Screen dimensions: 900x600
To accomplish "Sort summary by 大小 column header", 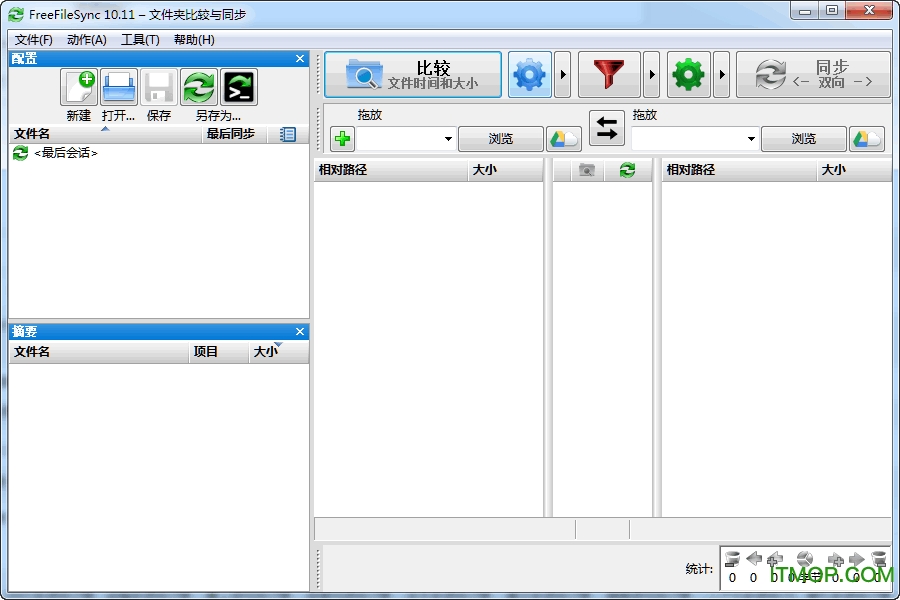I will (x=279, y=351).
